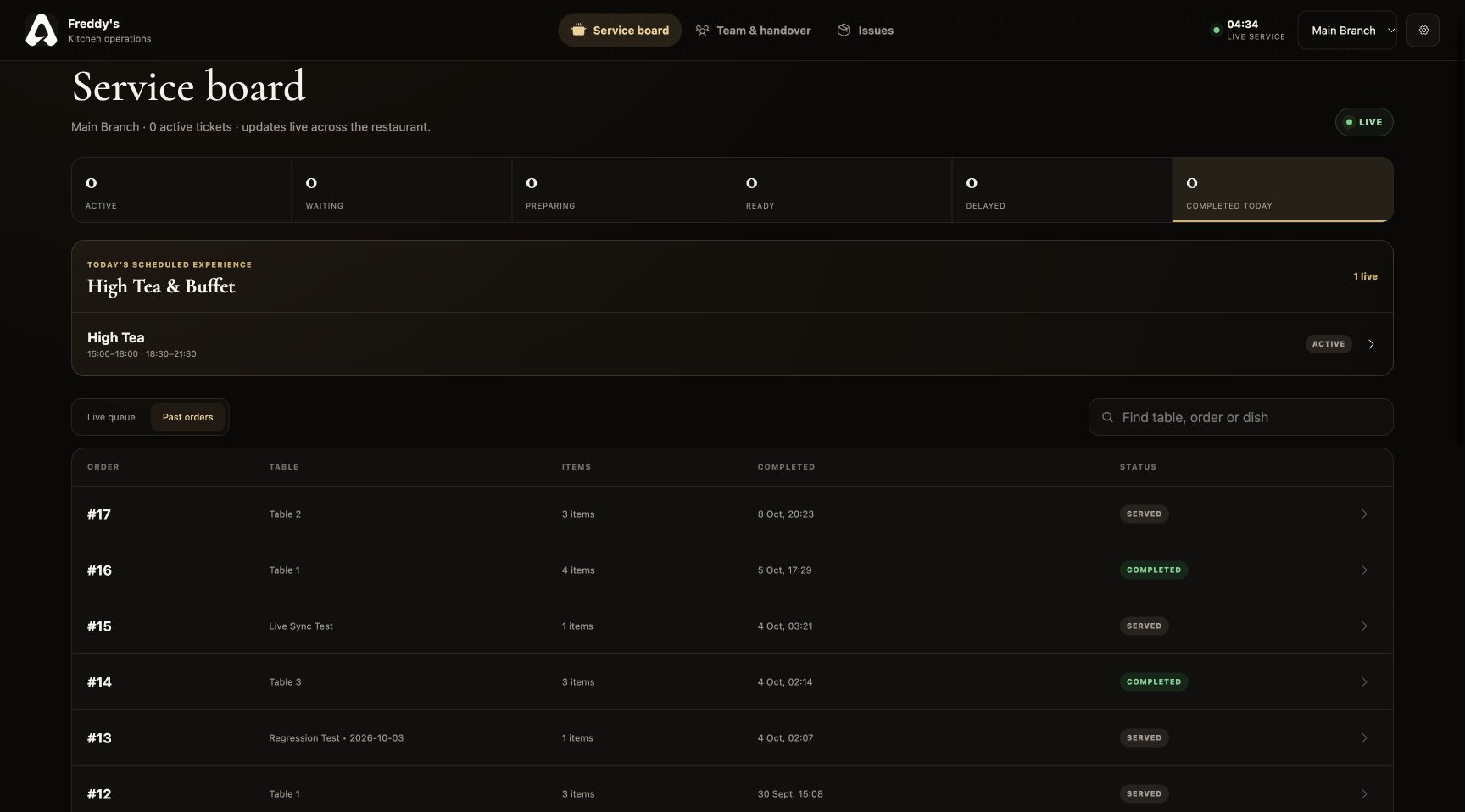
Task: Select the Delayed stat card
Action: [1062, 190]
